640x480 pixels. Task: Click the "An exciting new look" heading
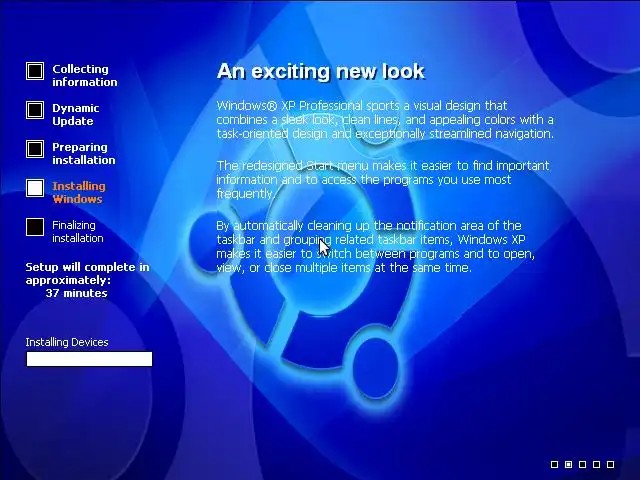(321, 71)
